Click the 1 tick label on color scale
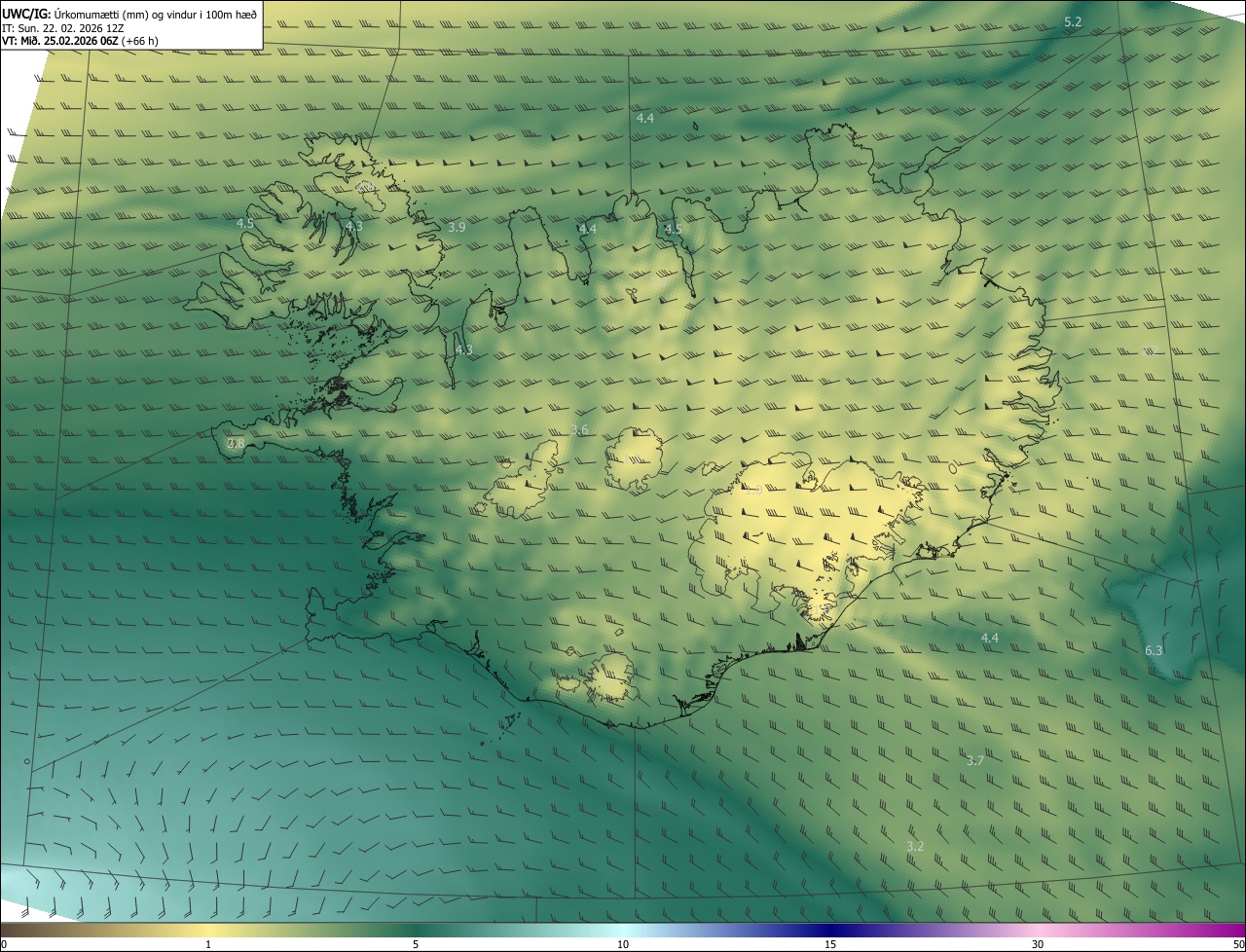The image size is (1246, 952). [208, 944]
